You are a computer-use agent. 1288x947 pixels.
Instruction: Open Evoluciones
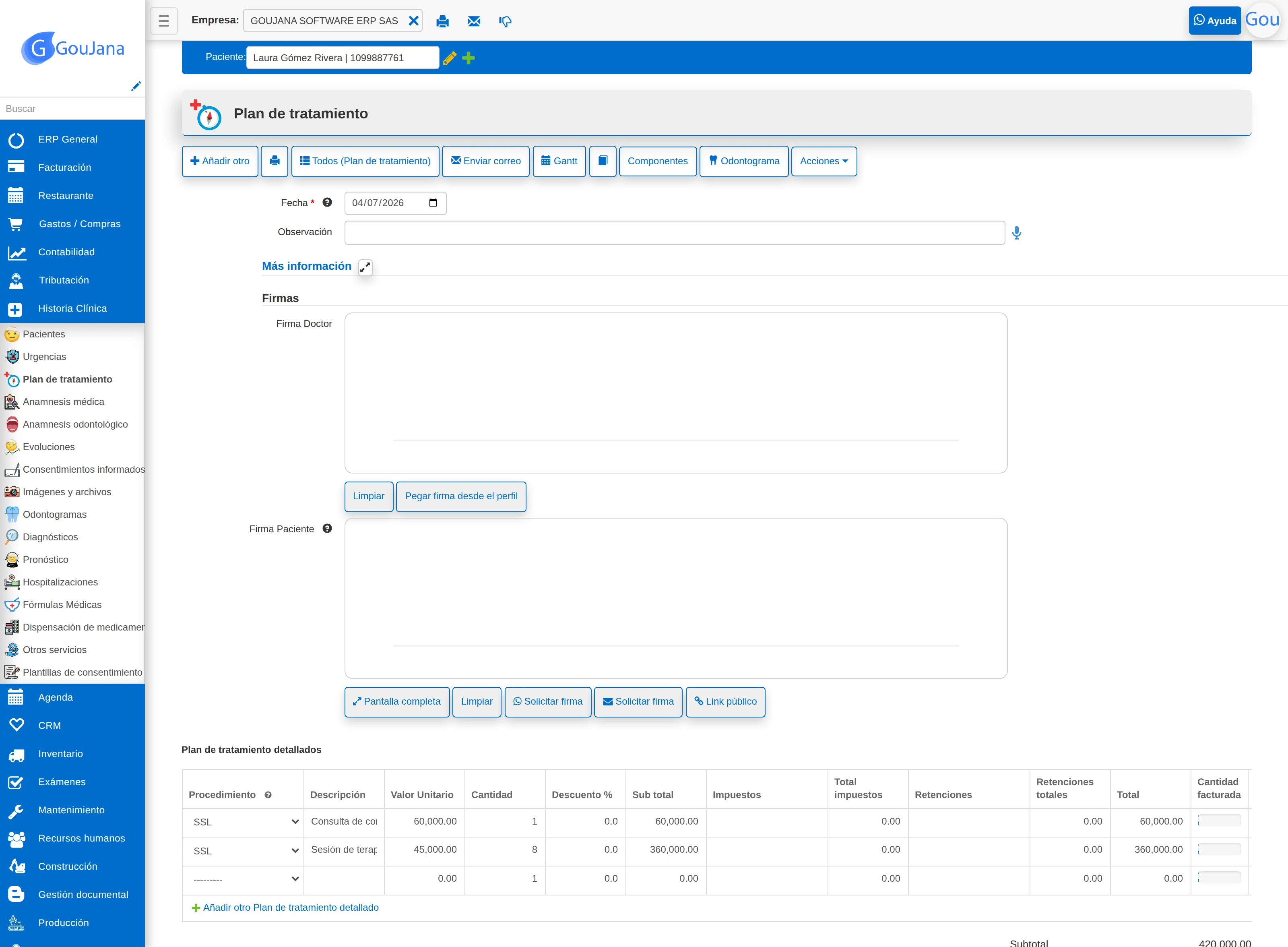pyautogui.click(x=72, y=447)
